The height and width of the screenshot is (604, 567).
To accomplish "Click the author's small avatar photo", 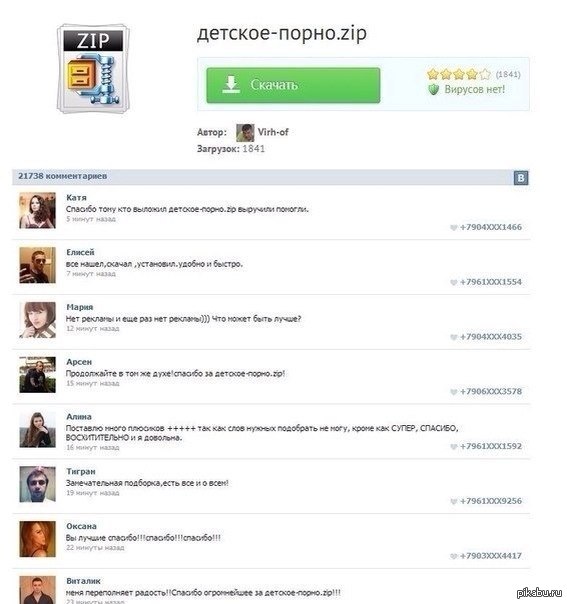I will 245,133.
